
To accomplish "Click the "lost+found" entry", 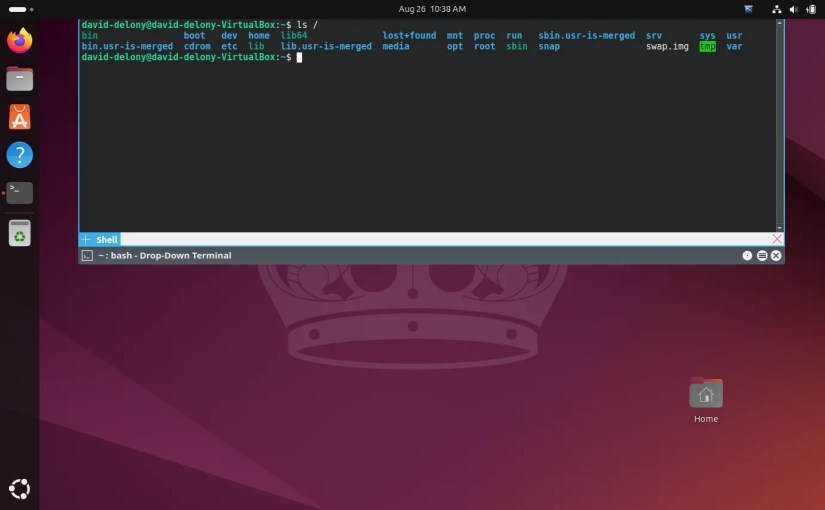I will coord(409,35).
